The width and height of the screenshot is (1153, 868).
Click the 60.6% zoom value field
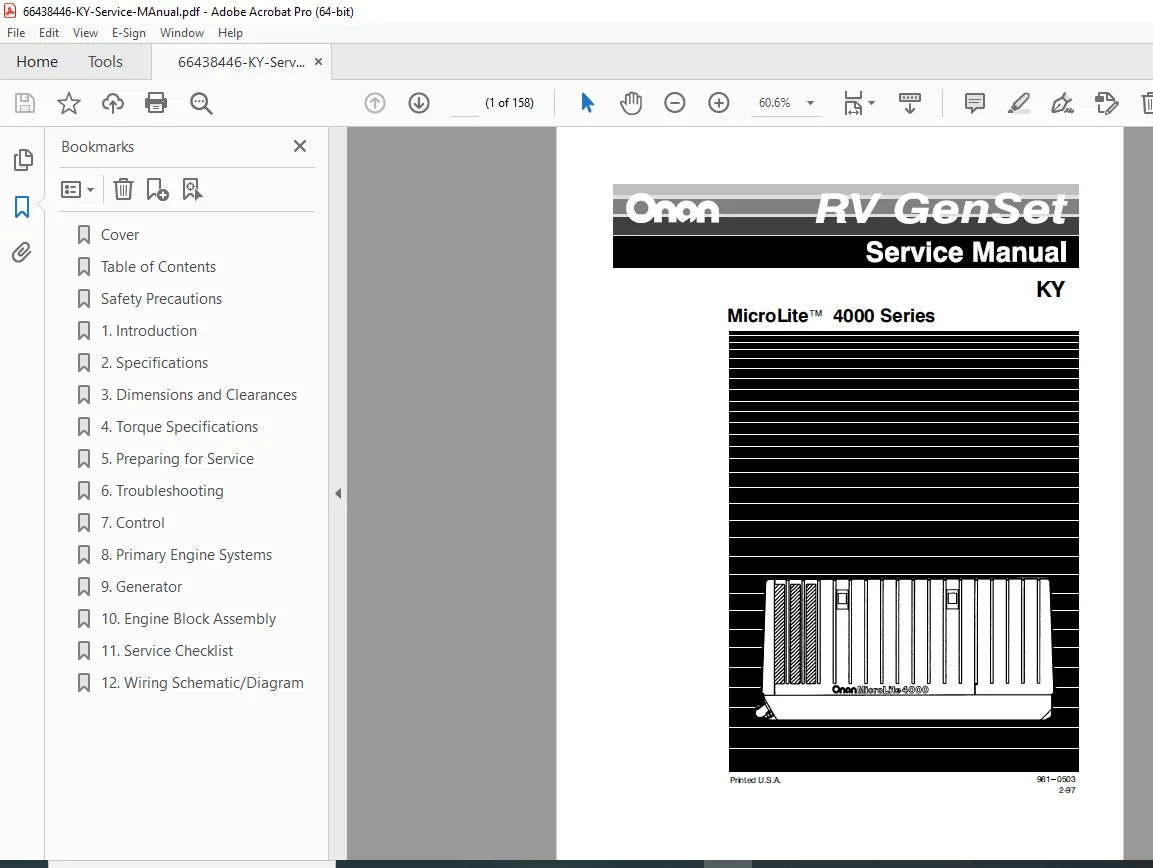[x=774, y=103]
